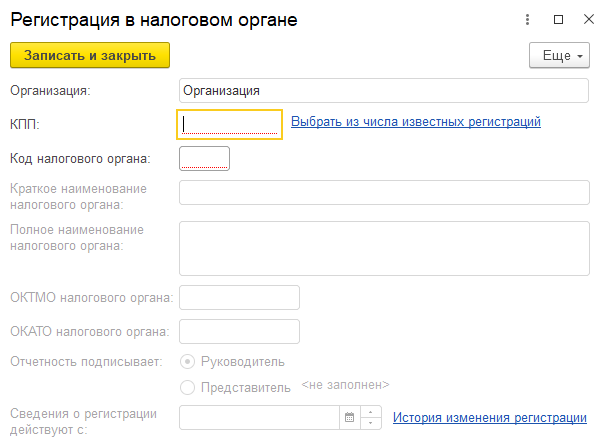Click the КПП label text

[25, 124]
